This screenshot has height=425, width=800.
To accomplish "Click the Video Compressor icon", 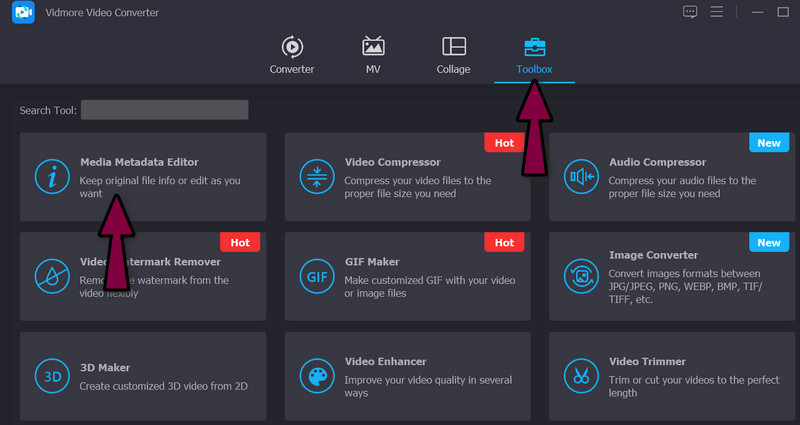I will [x=316, y=176].
